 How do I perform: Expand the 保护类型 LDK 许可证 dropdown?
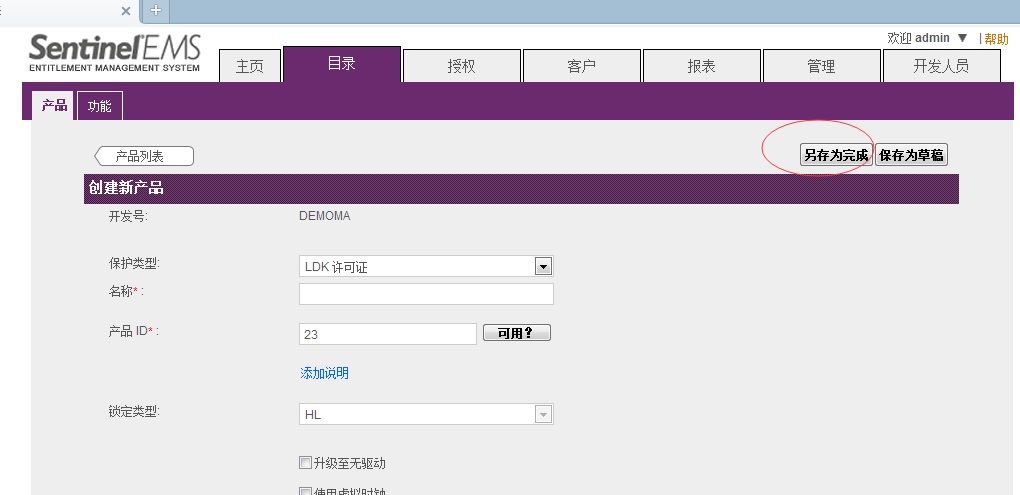[543, 266]
